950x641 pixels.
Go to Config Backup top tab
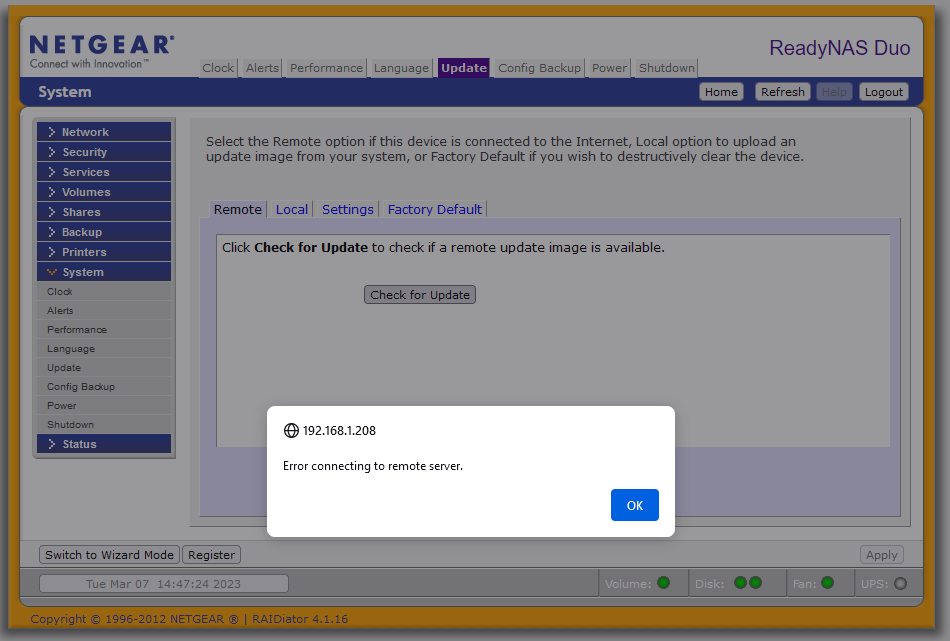(x=539, y=68)
